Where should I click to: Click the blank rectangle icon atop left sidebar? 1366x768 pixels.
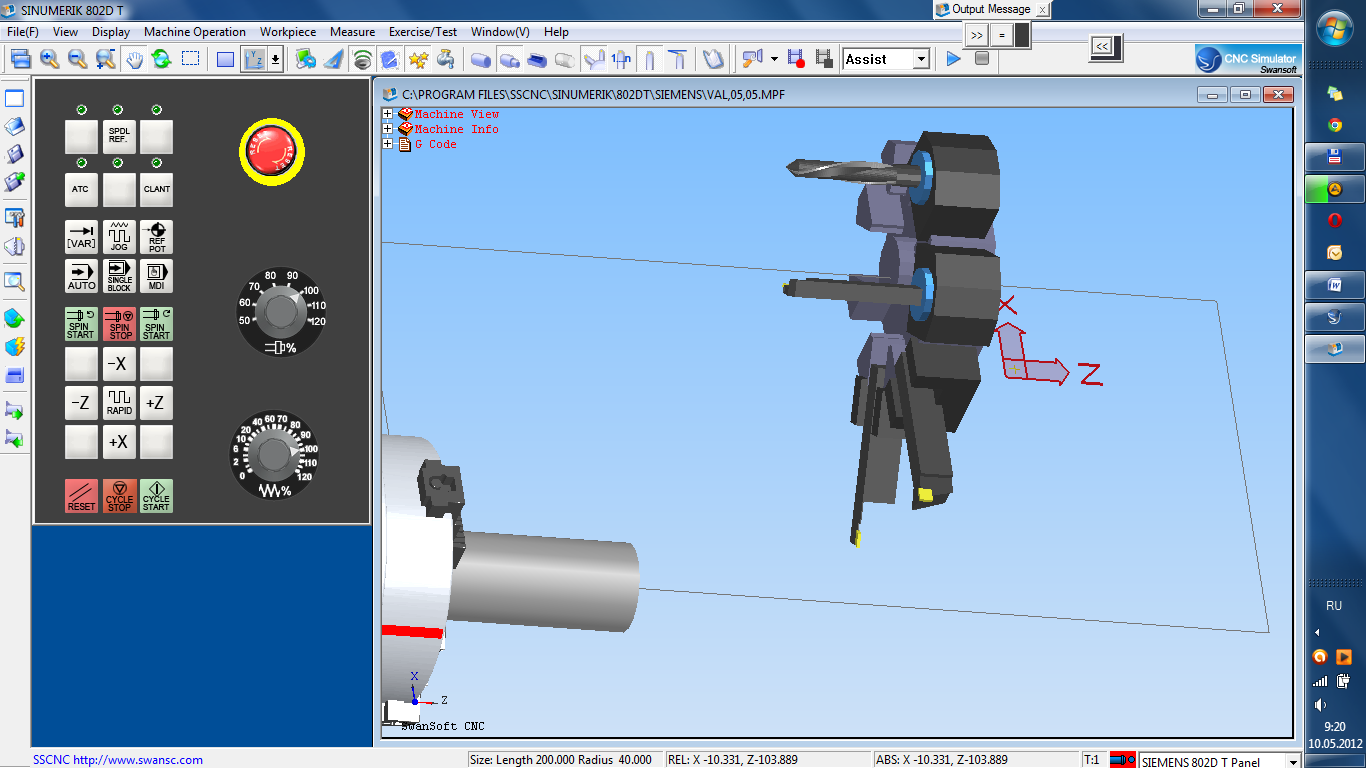tap(14, 98)
